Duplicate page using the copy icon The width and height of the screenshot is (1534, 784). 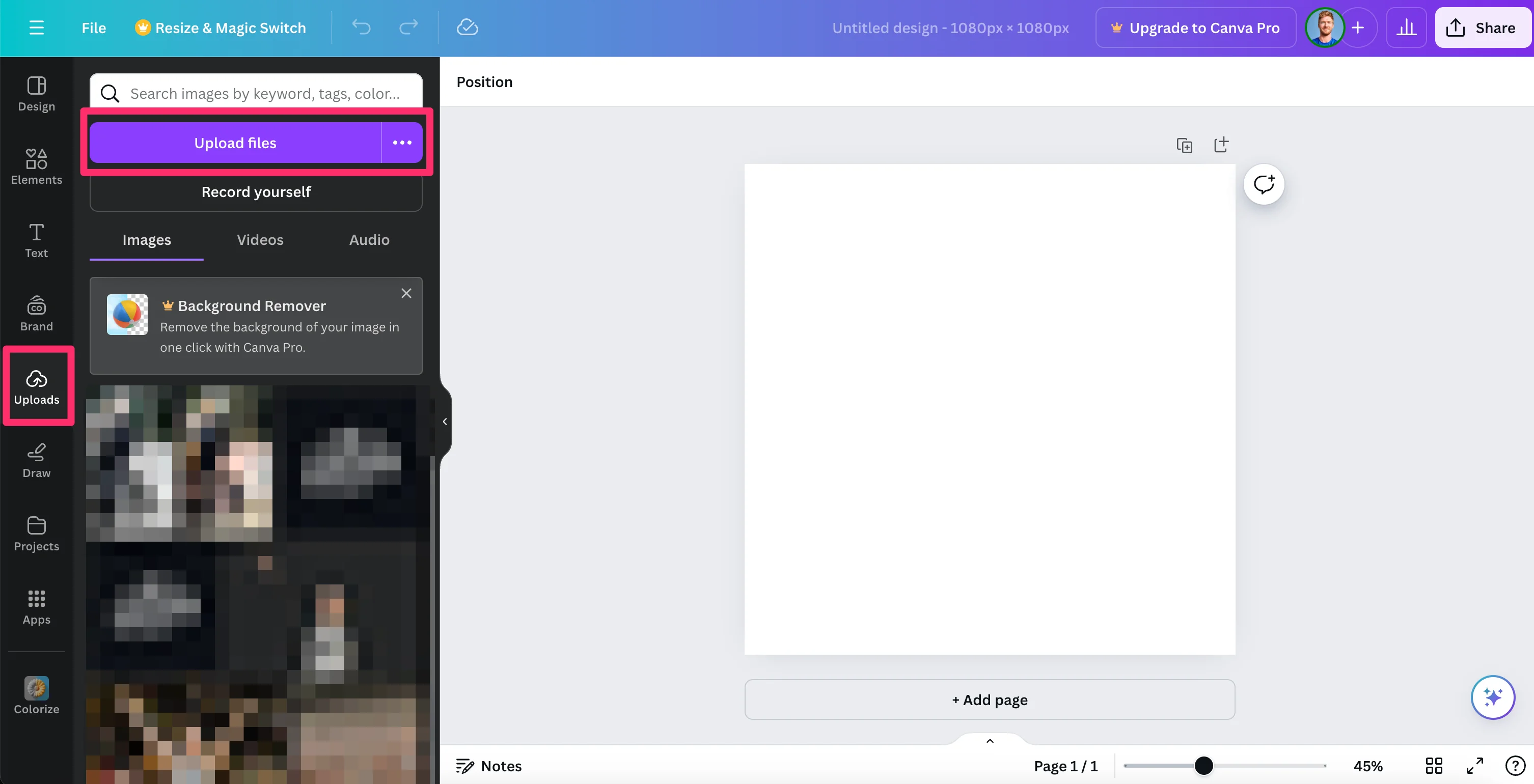coord(1184,145)
